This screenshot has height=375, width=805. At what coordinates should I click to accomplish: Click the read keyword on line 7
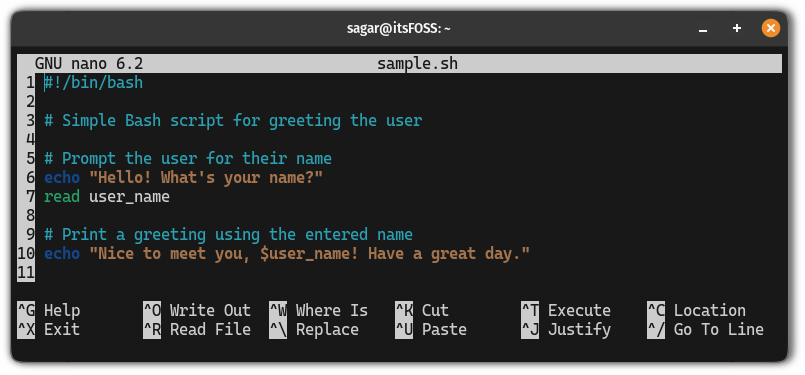point(62,197)
